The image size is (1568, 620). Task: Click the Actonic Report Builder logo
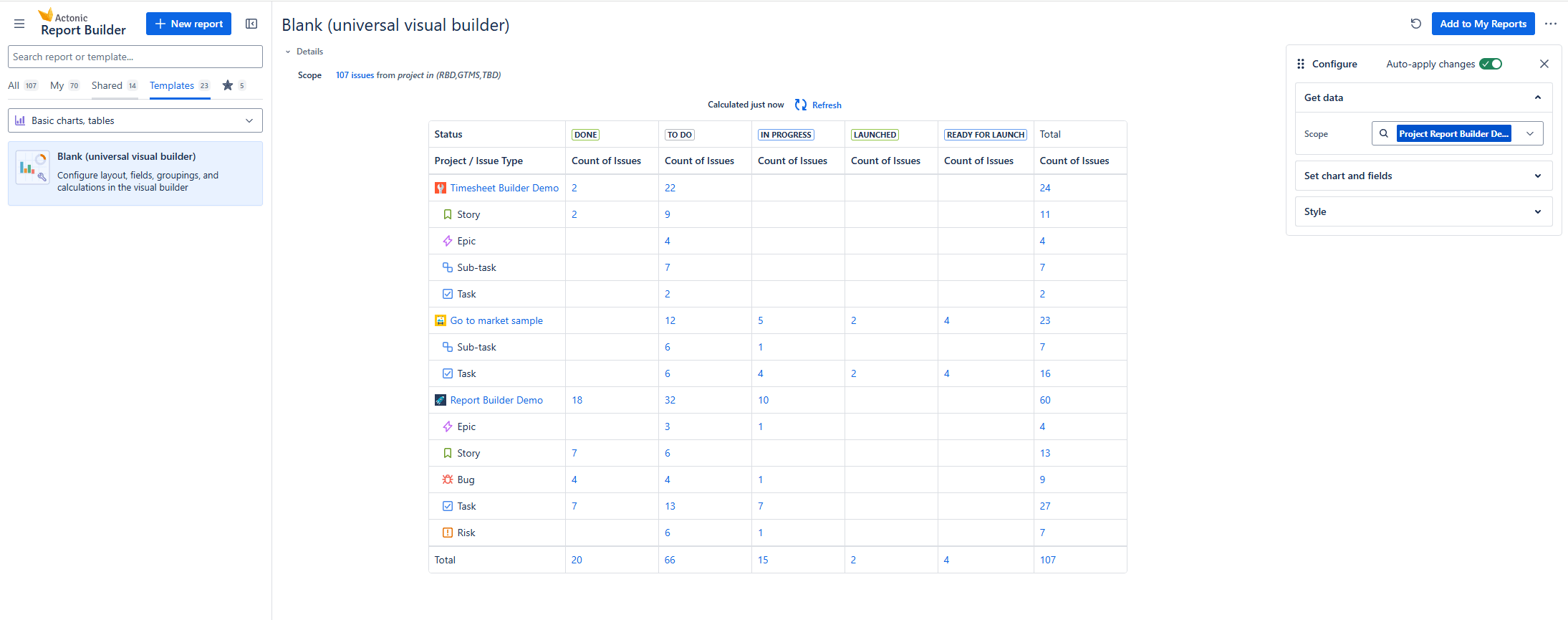[82, 23]
